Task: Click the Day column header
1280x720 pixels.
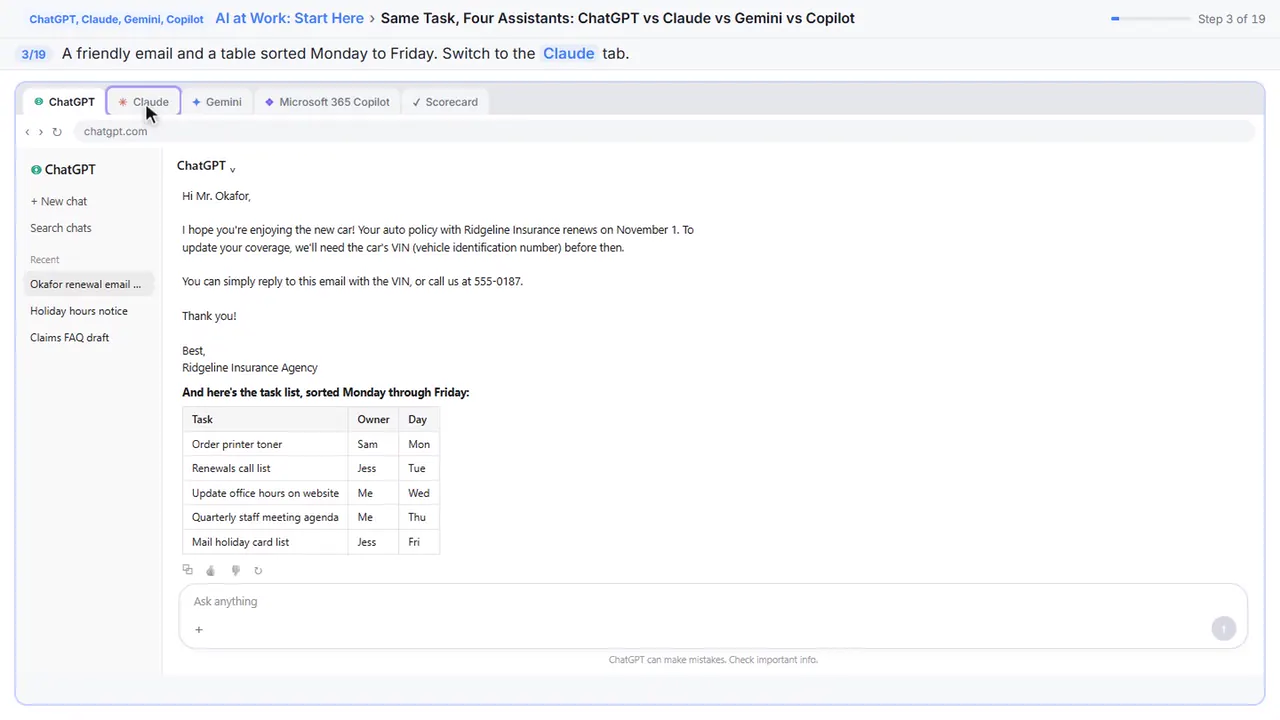Action: 418,420
